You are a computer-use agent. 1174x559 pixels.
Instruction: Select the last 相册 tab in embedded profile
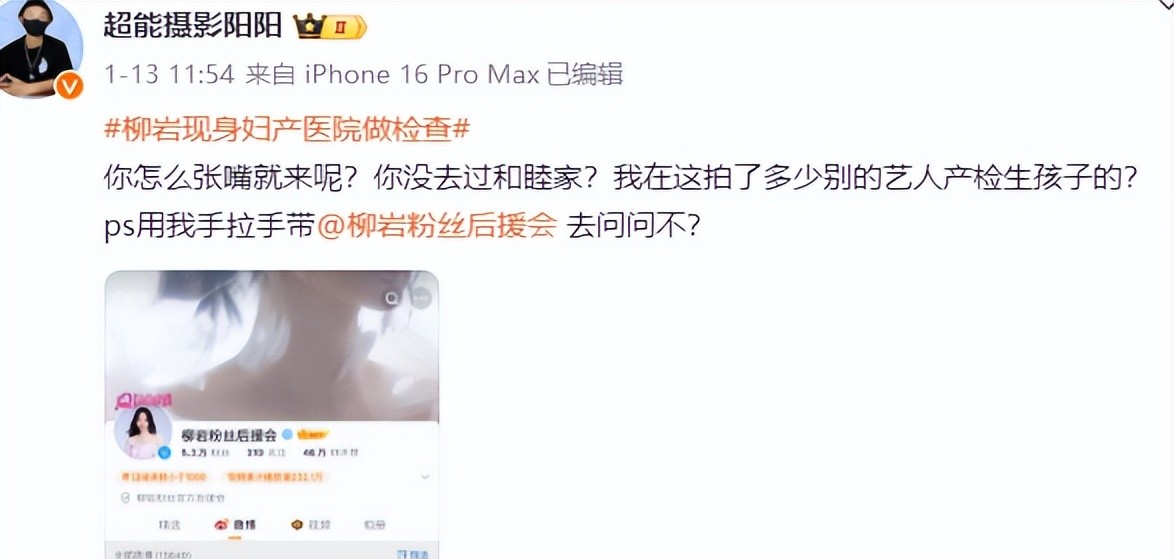tap(372, 524)
